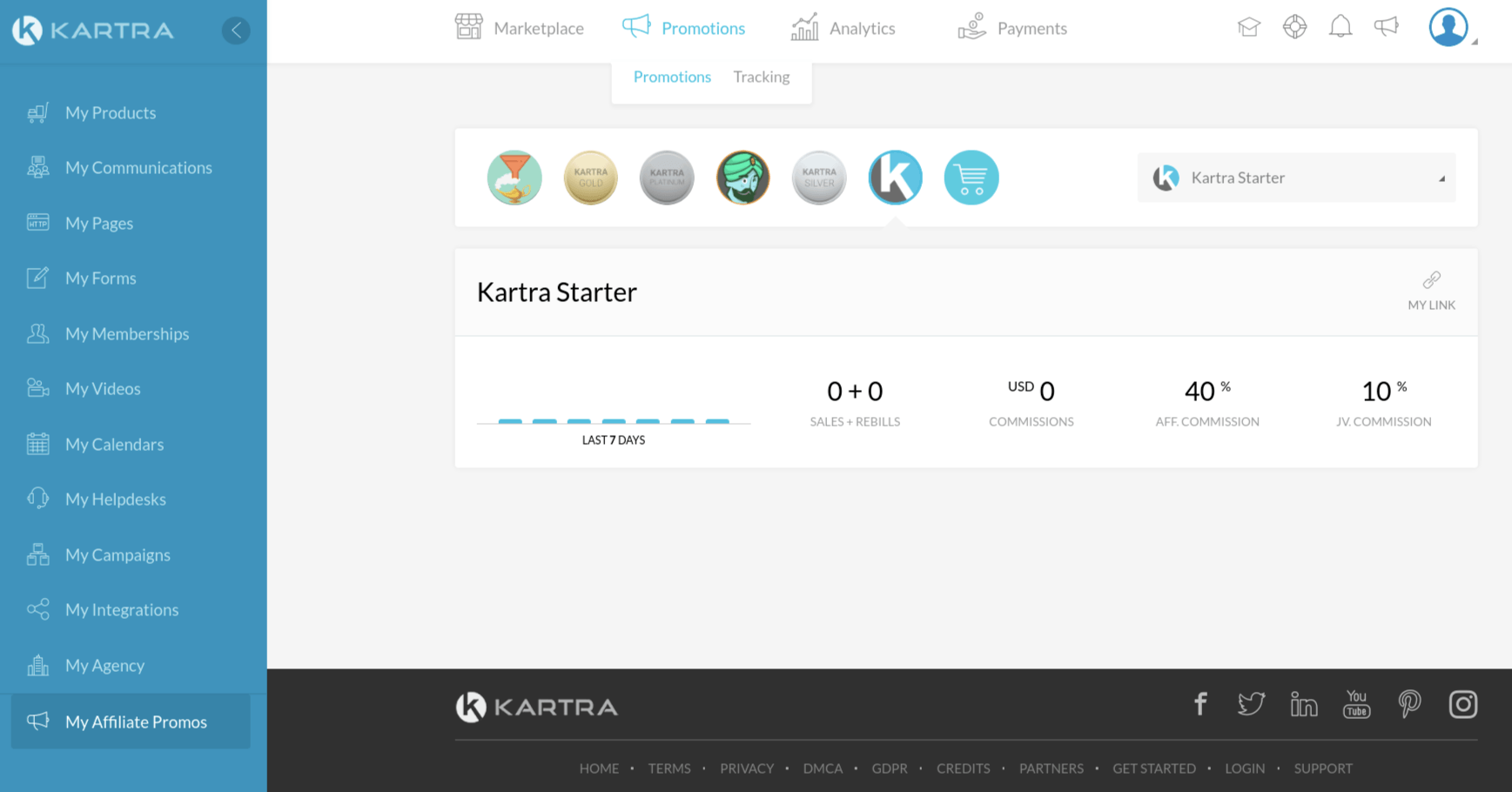This screenshot has width=1512, height=792.
Task: Open the Twitter footer link
Action: click(1251, 703)
